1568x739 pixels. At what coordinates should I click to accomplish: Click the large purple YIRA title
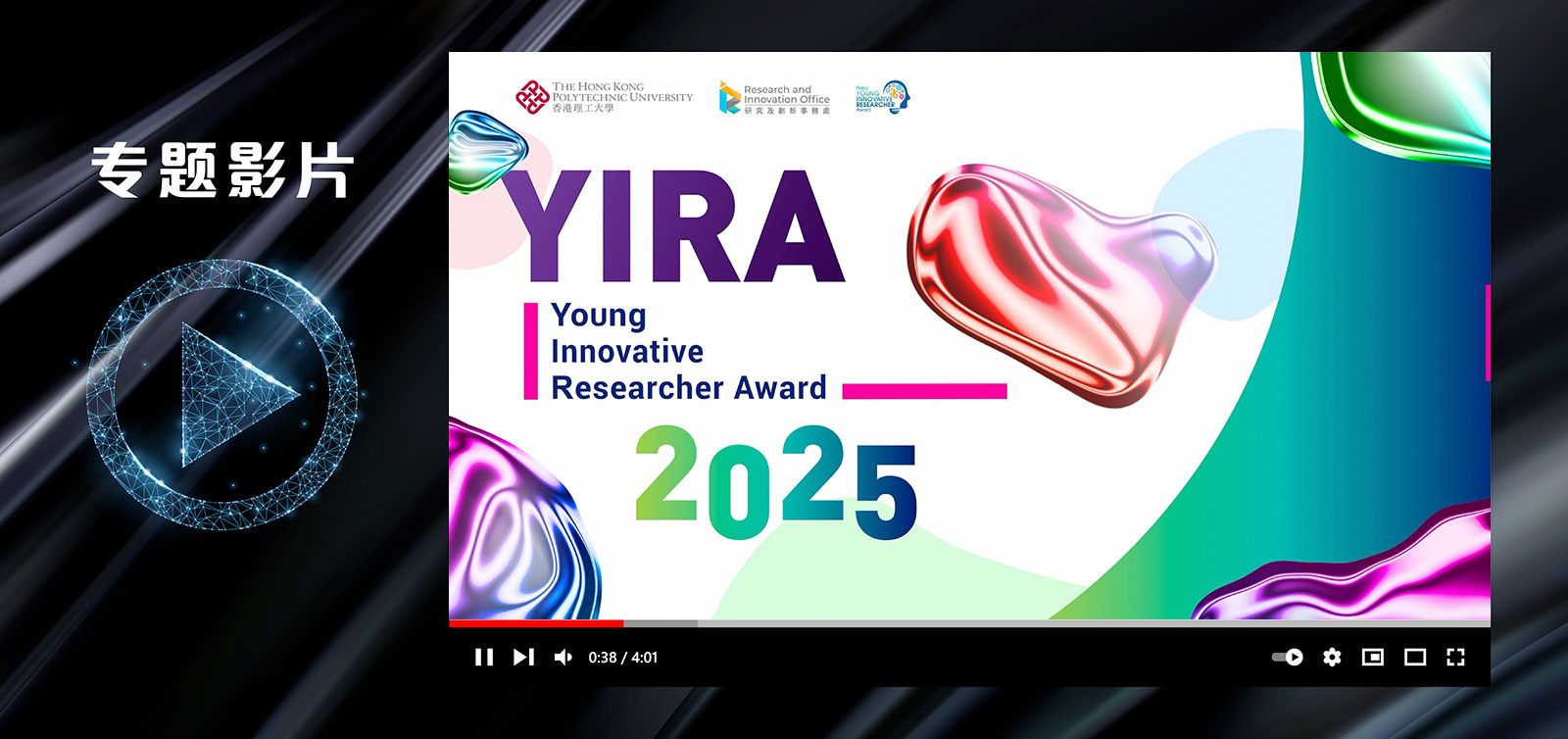pos(674,228)
